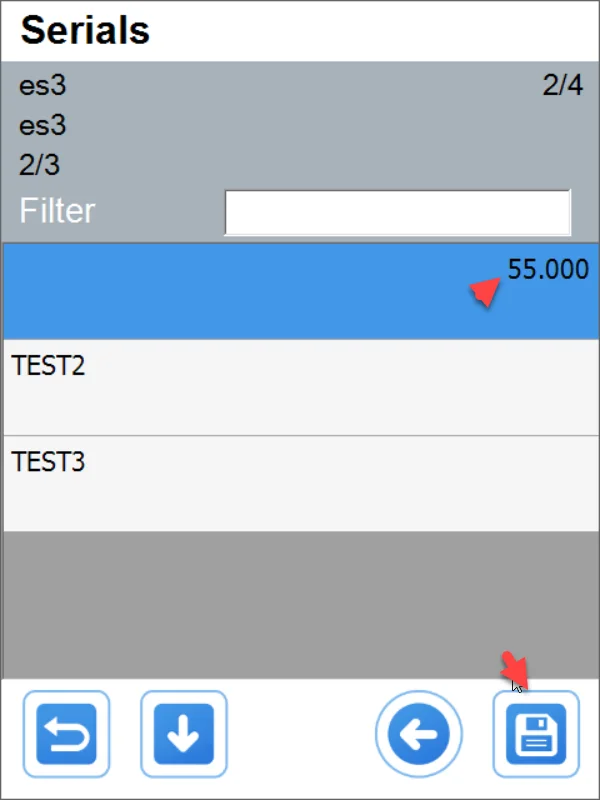The width and height of the screenshot is (600, 800).
Task: Click the 55.000 quantity value
Action: (547, 270)
